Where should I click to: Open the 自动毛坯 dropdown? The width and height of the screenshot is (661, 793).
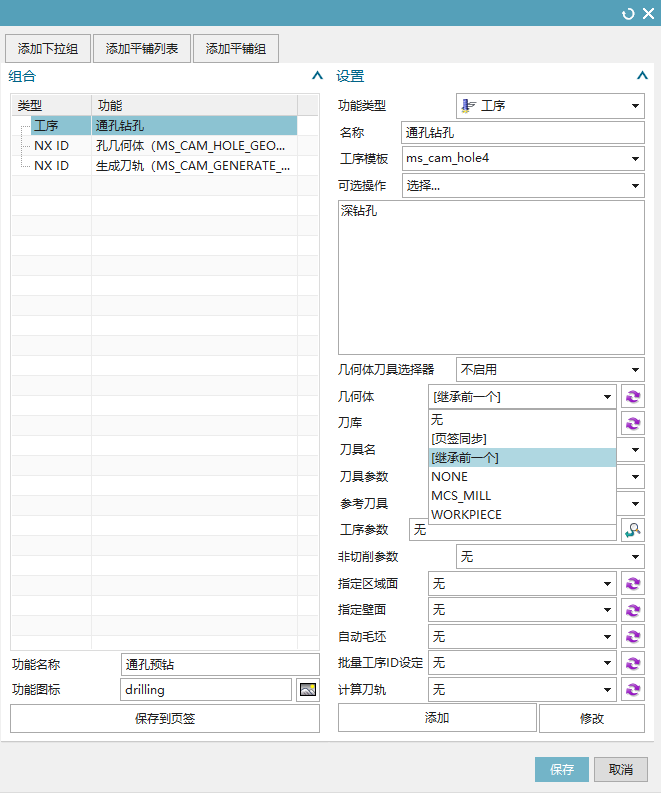tap(522, 636)
